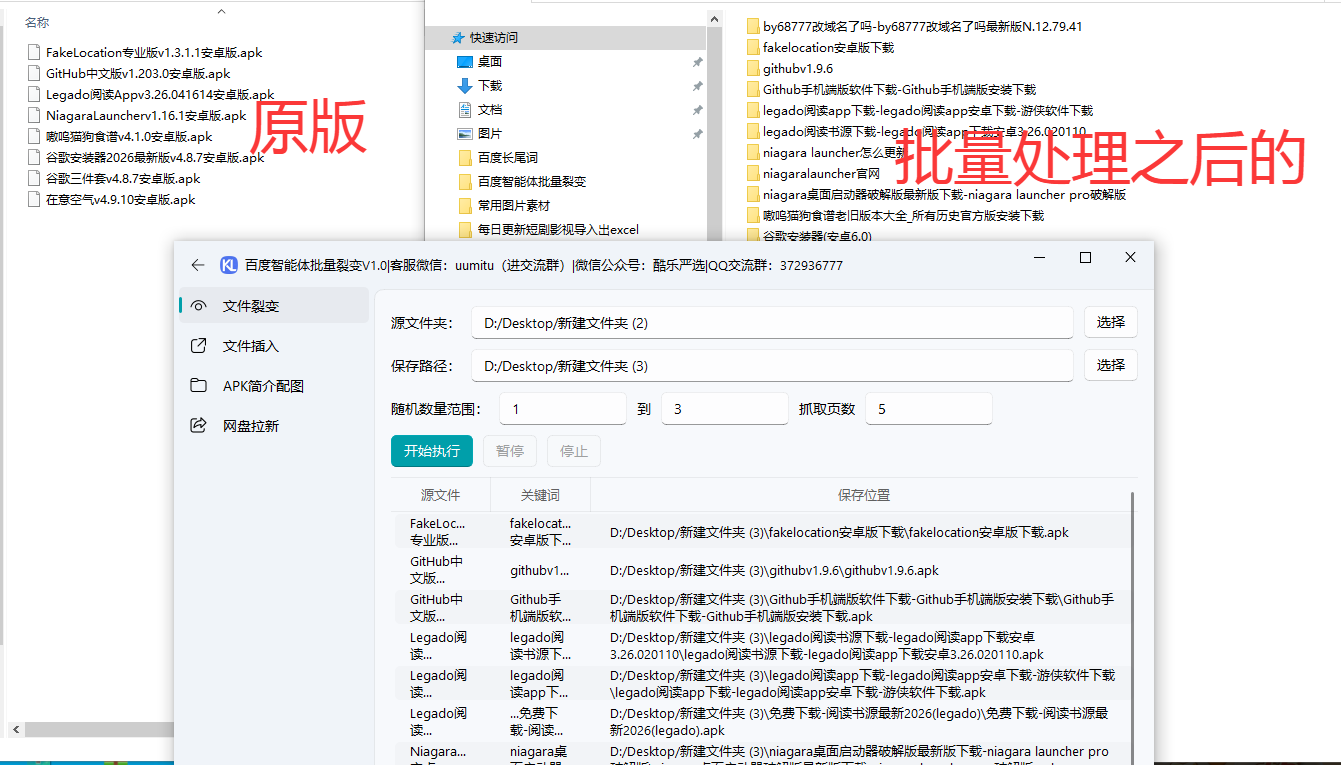The width and height of the screenshot is (1341, 765).
Task: Click the export icon beside 文件插入
Action: [x=199, y=346]
